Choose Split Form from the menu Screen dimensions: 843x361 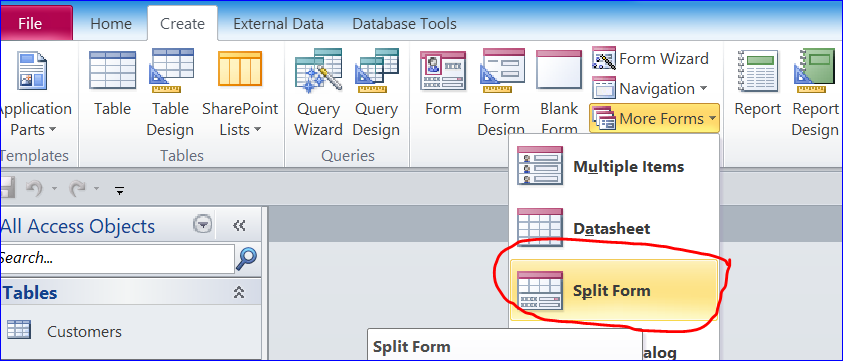coord(613,291)
